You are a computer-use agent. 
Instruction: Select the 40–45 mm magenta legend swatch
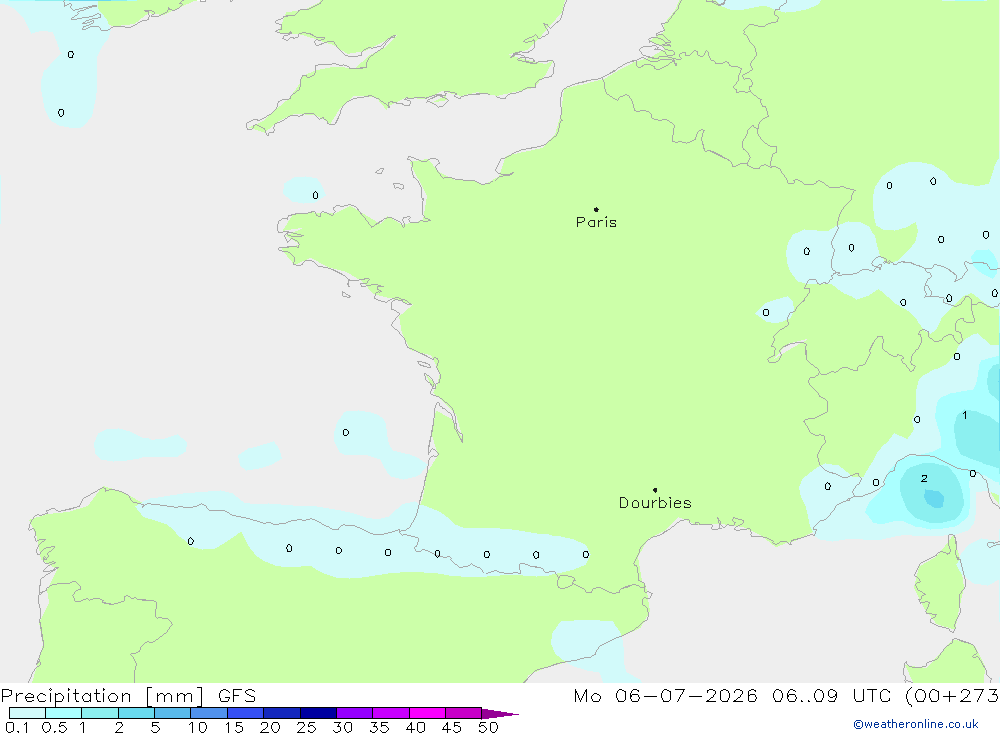[x=427, y=713]
